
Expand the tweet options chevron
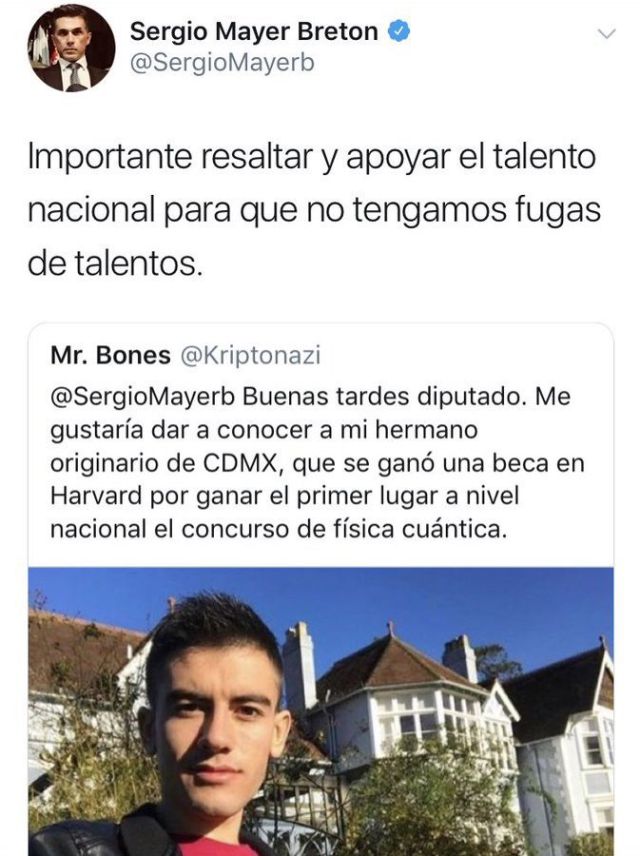pos(607,34)
